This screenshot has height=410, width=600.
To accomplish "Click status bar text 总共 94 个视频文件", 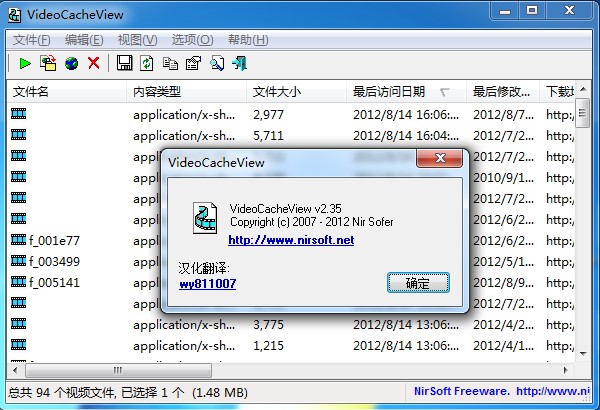I will point(61,392).
